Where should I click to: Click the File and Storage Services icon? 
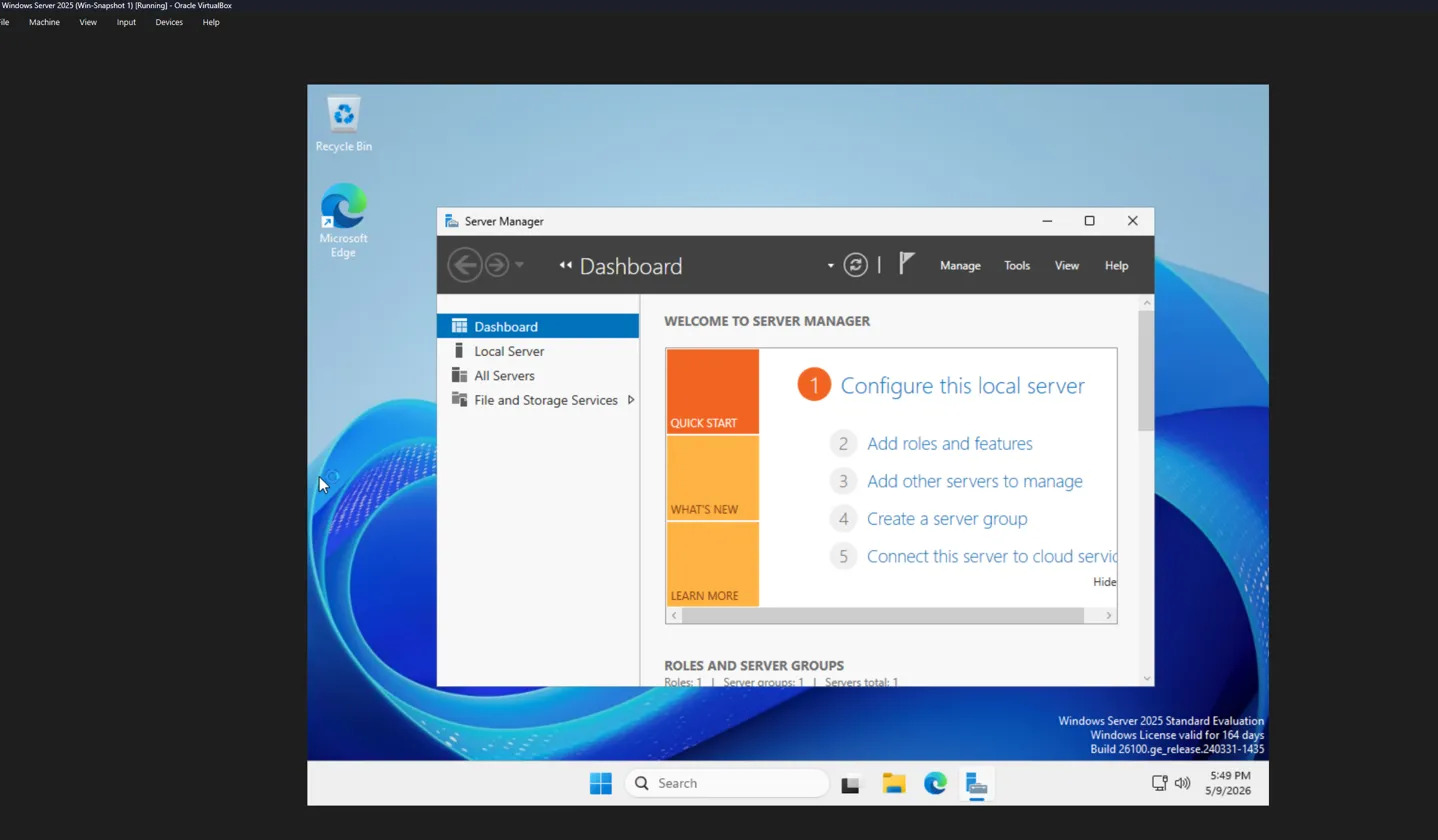click(x=459, y=399)
